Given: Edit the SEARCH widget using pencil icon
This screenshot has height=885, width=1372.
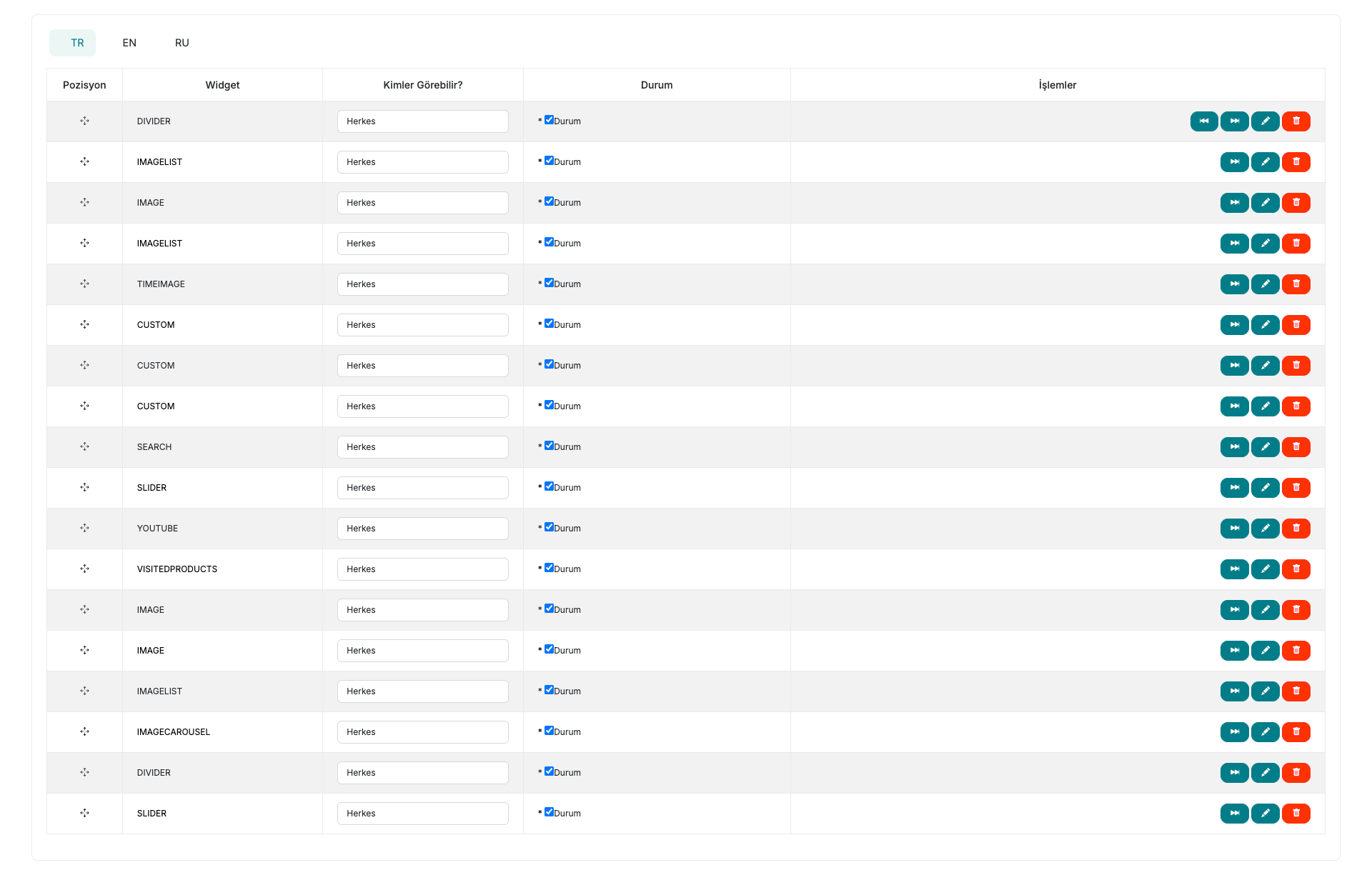Looking at the screenshot, I should coord(1265,447).
